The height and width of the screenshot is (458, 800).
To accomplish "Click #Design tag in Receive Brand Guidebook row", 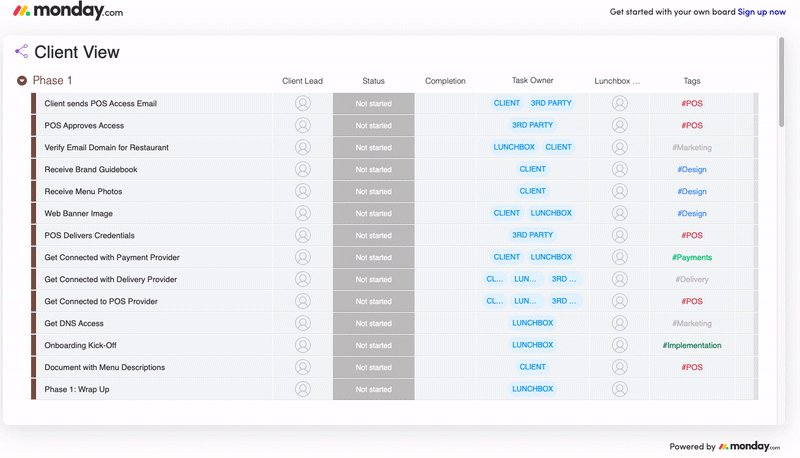I will tap(692, 169).
